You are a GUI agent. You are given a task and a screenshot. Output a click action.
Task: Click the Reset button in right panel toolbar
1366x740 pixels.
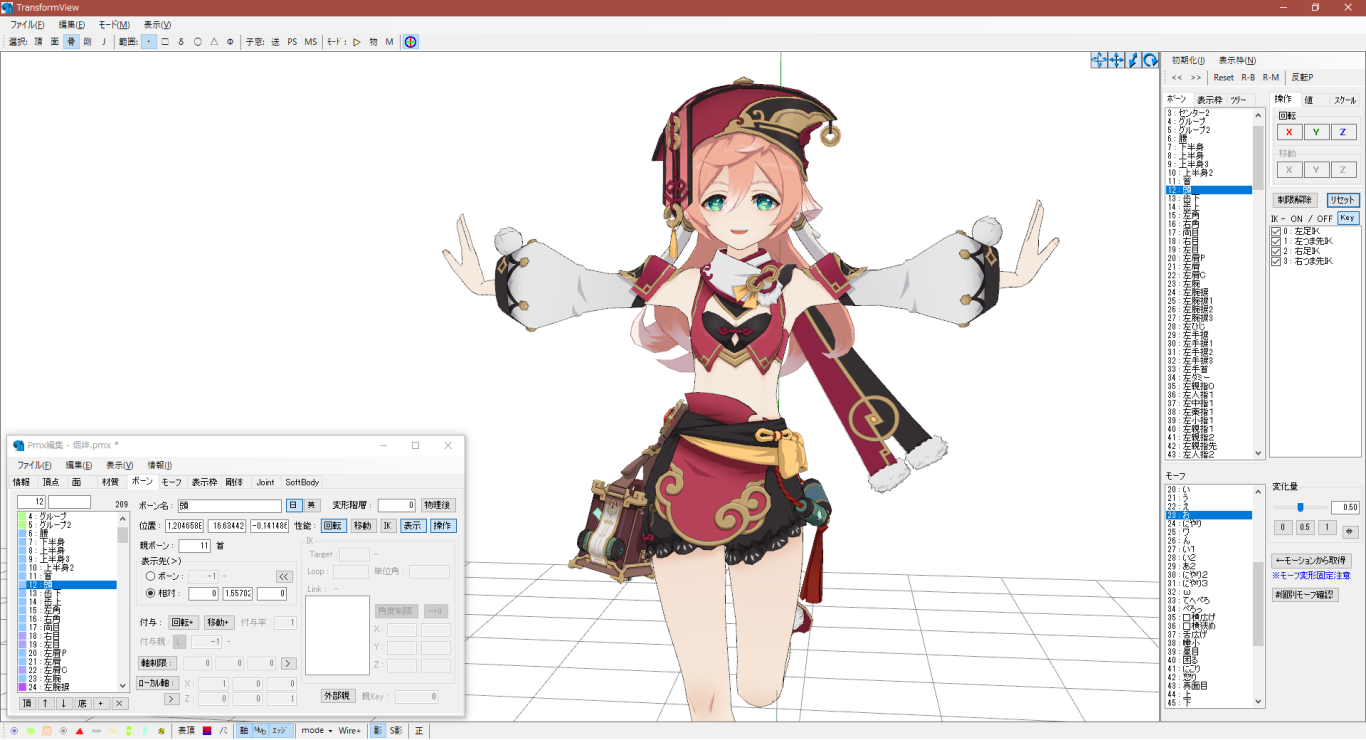1224,77
